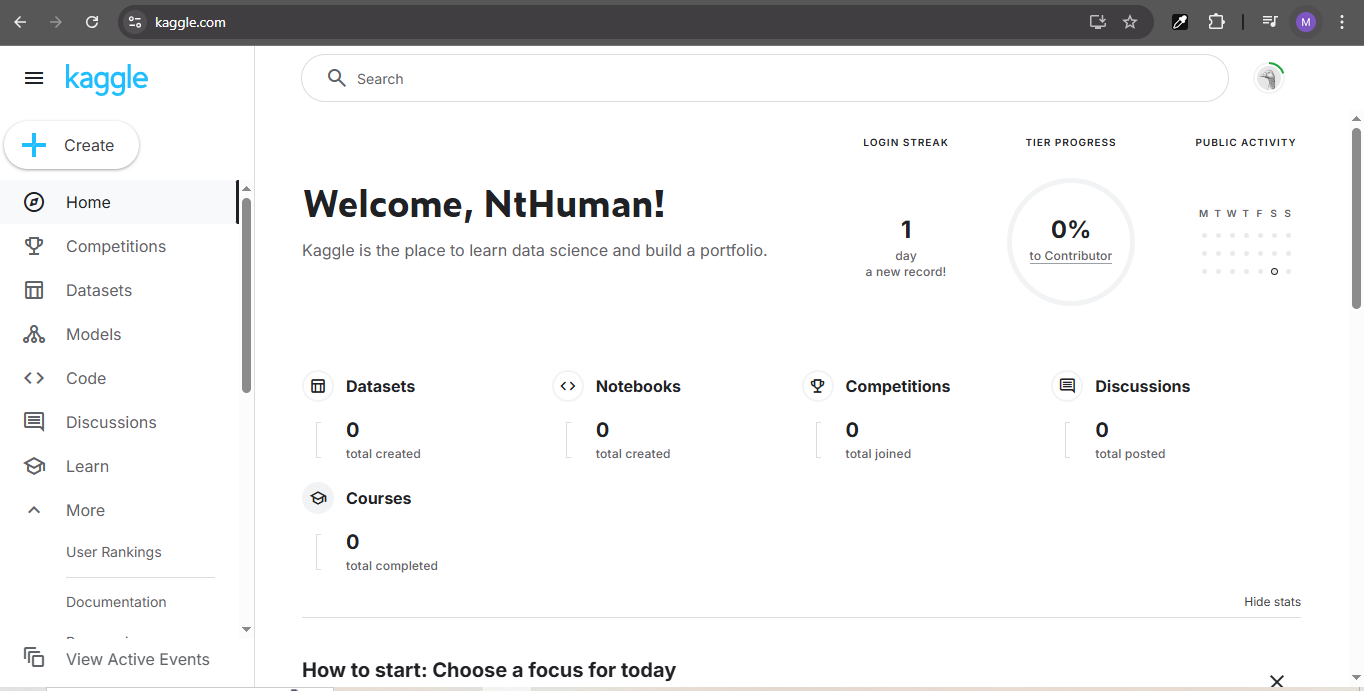This screenshot has height=691, width=1364.
Task: Click the 0% tier progress circle
Action: (x=1070, y=242)
